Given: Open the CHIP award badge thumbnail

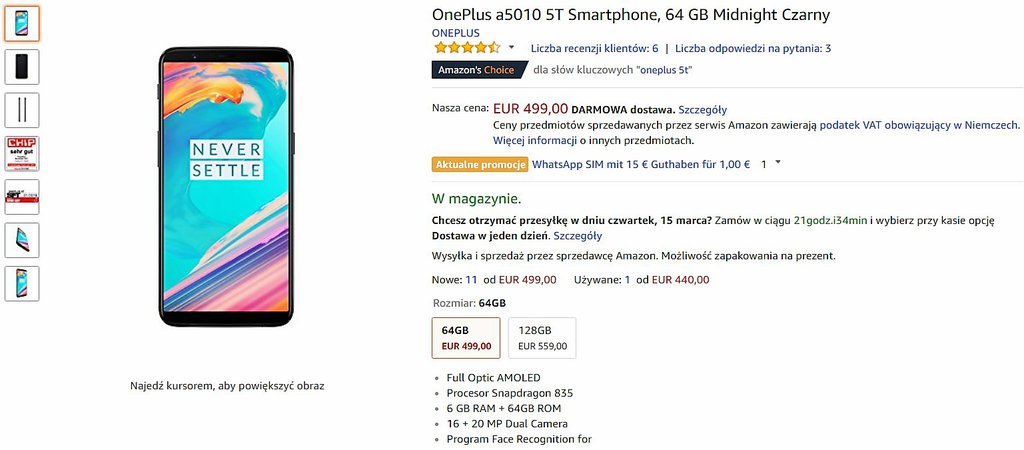Looking at the screenshot, I should pyautogui.click(x=22, y=153).
